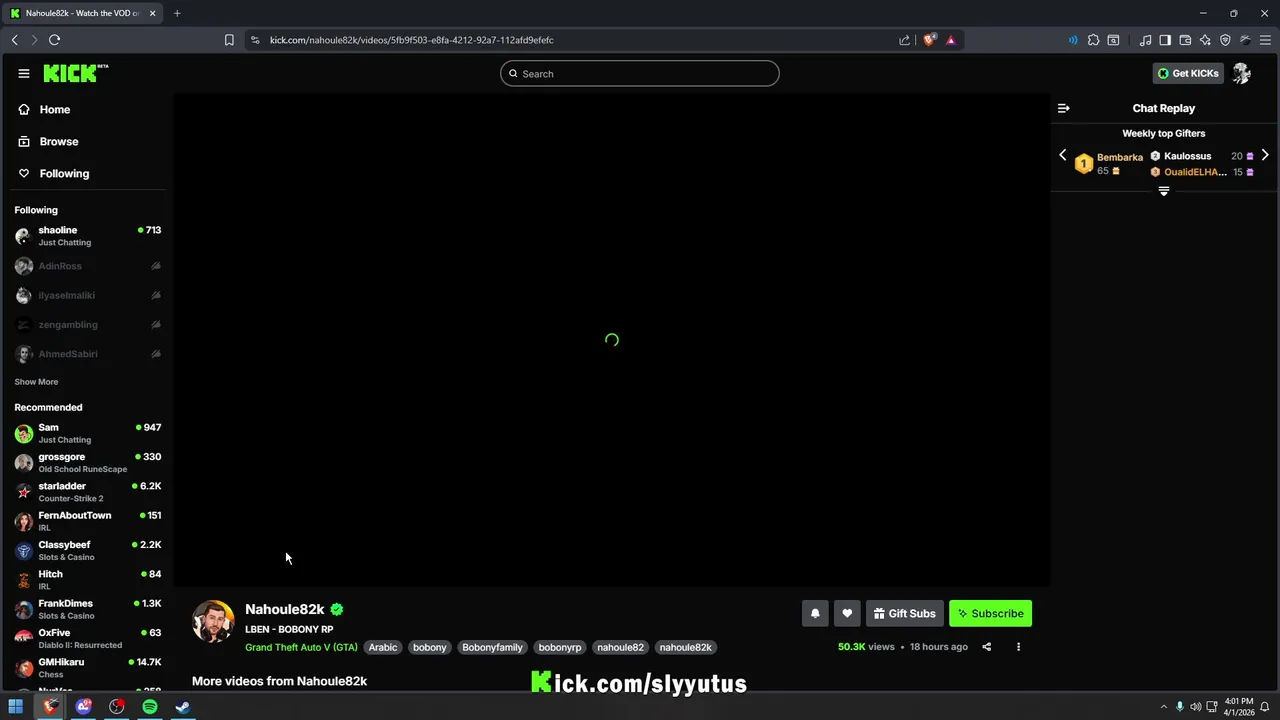This screenshot has width=1280, height=720.
Task: Click the green KICK logo
Action: [76, 73]
